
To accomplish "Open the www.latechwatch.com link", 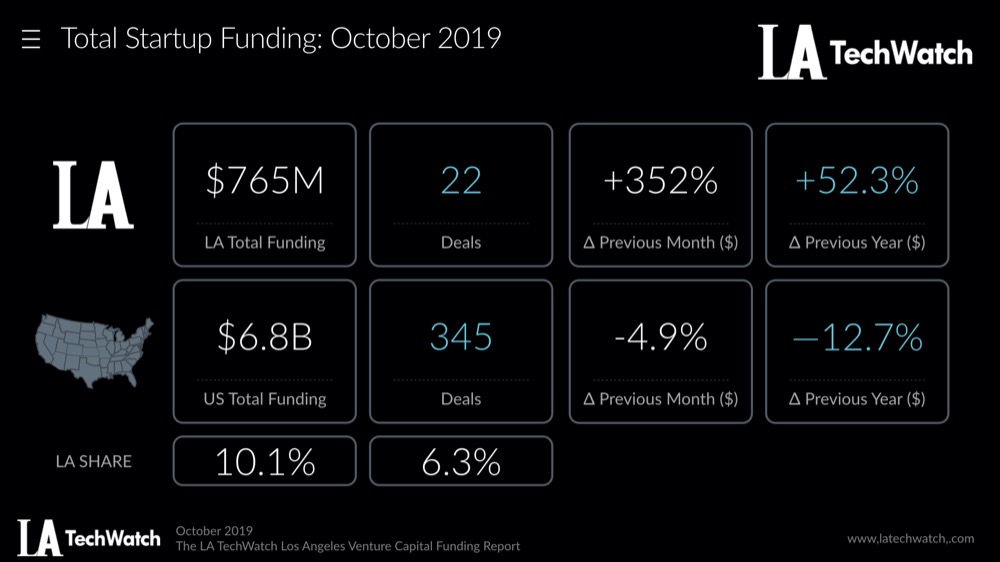I will pos(910,538).
